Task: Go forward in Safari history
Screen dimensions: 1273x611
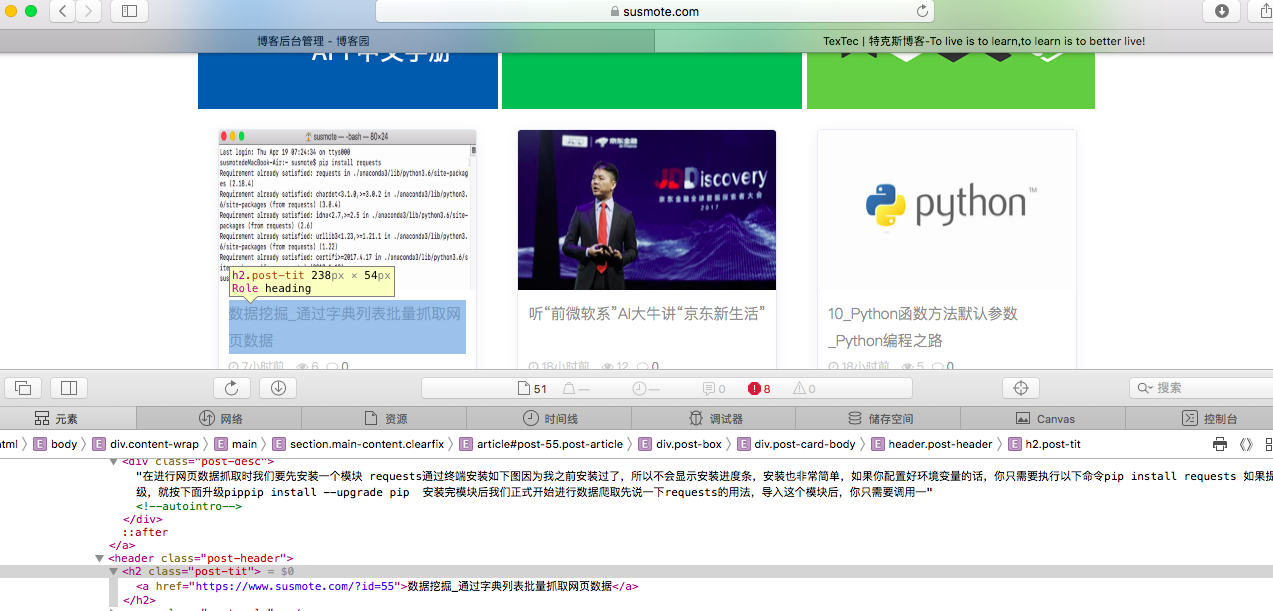Action: tap(88, 11)
